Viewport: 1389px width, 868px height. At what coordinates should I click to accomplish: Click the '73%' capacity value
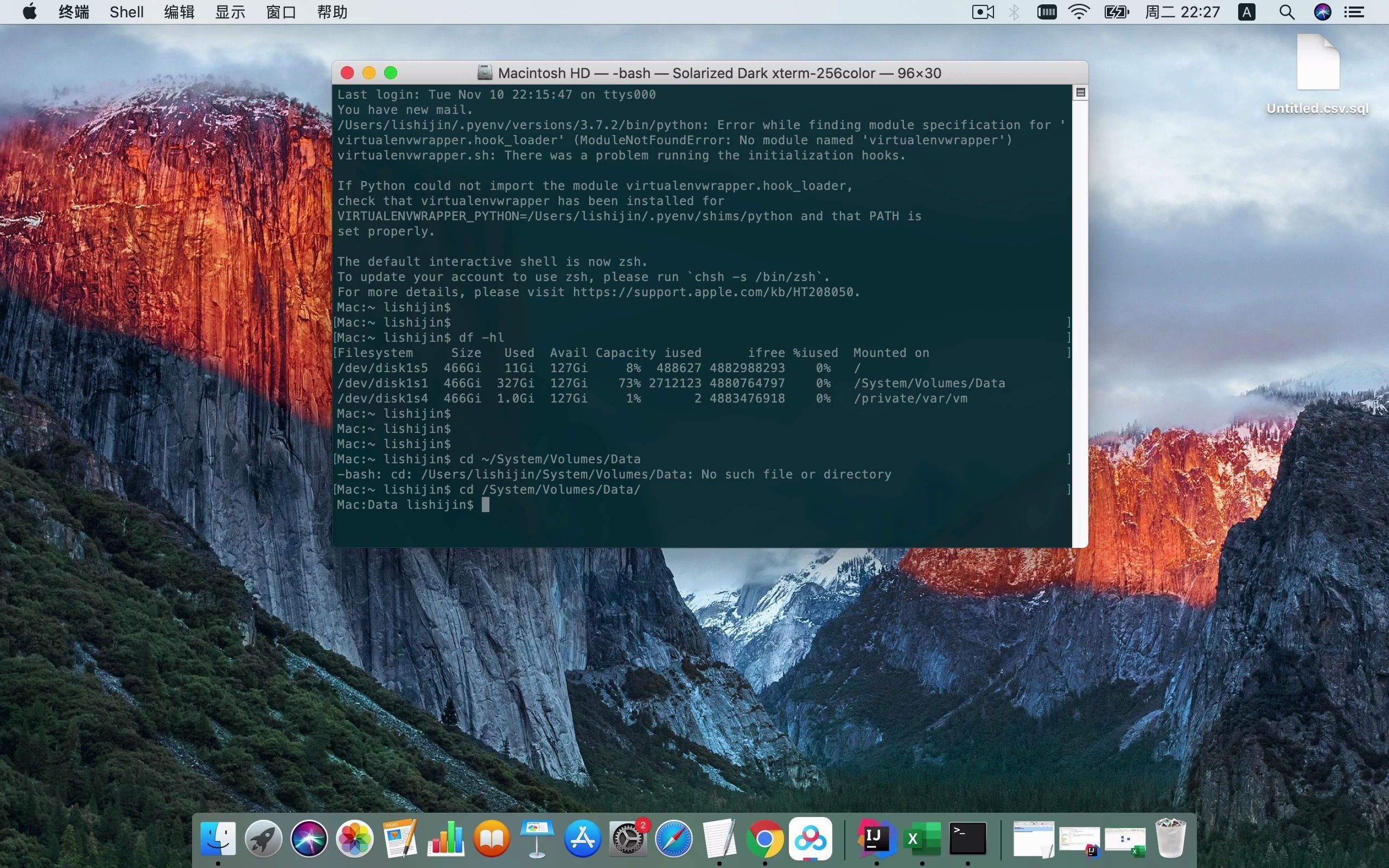click(629, 383)
